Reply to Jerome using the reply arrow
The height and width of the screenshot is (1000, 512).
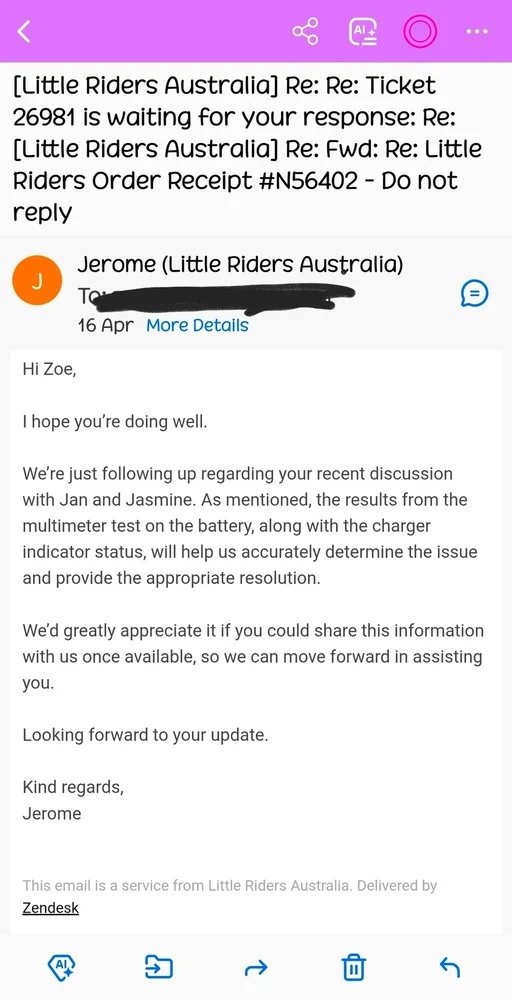click(x=450, y=967)
